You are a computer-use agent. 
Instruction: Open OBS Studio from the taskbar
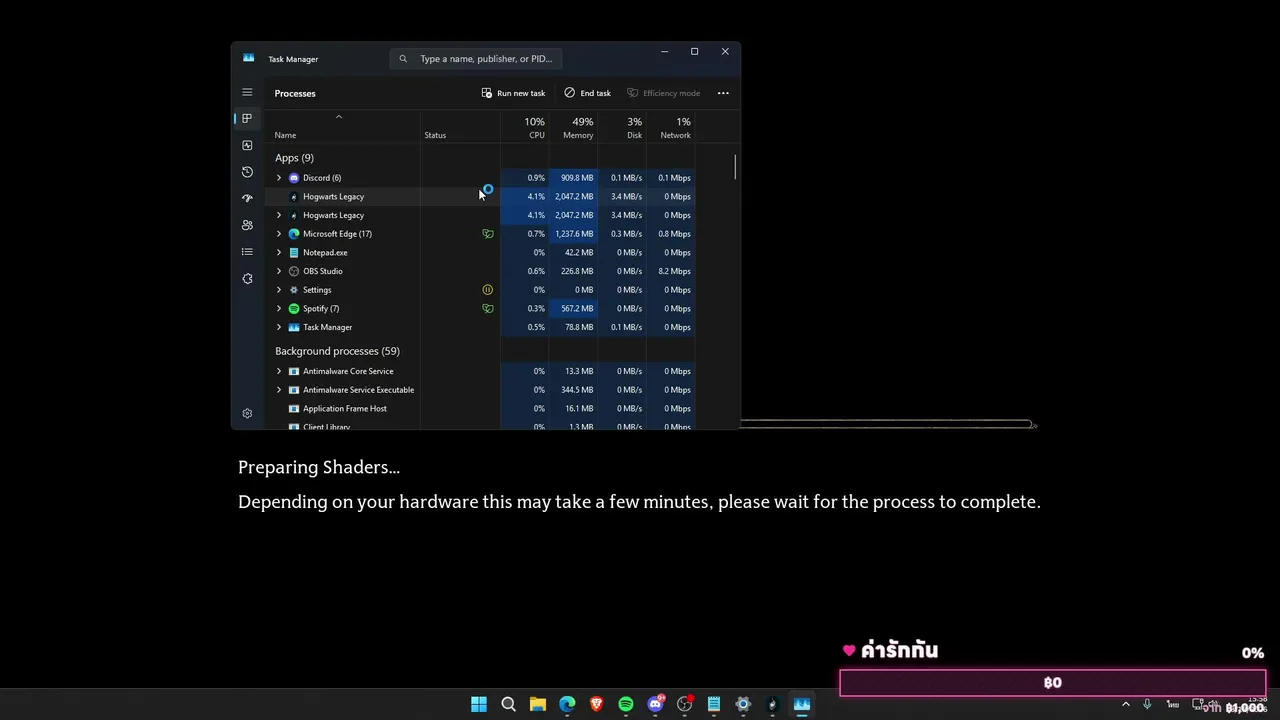click(x=685, y=704)
